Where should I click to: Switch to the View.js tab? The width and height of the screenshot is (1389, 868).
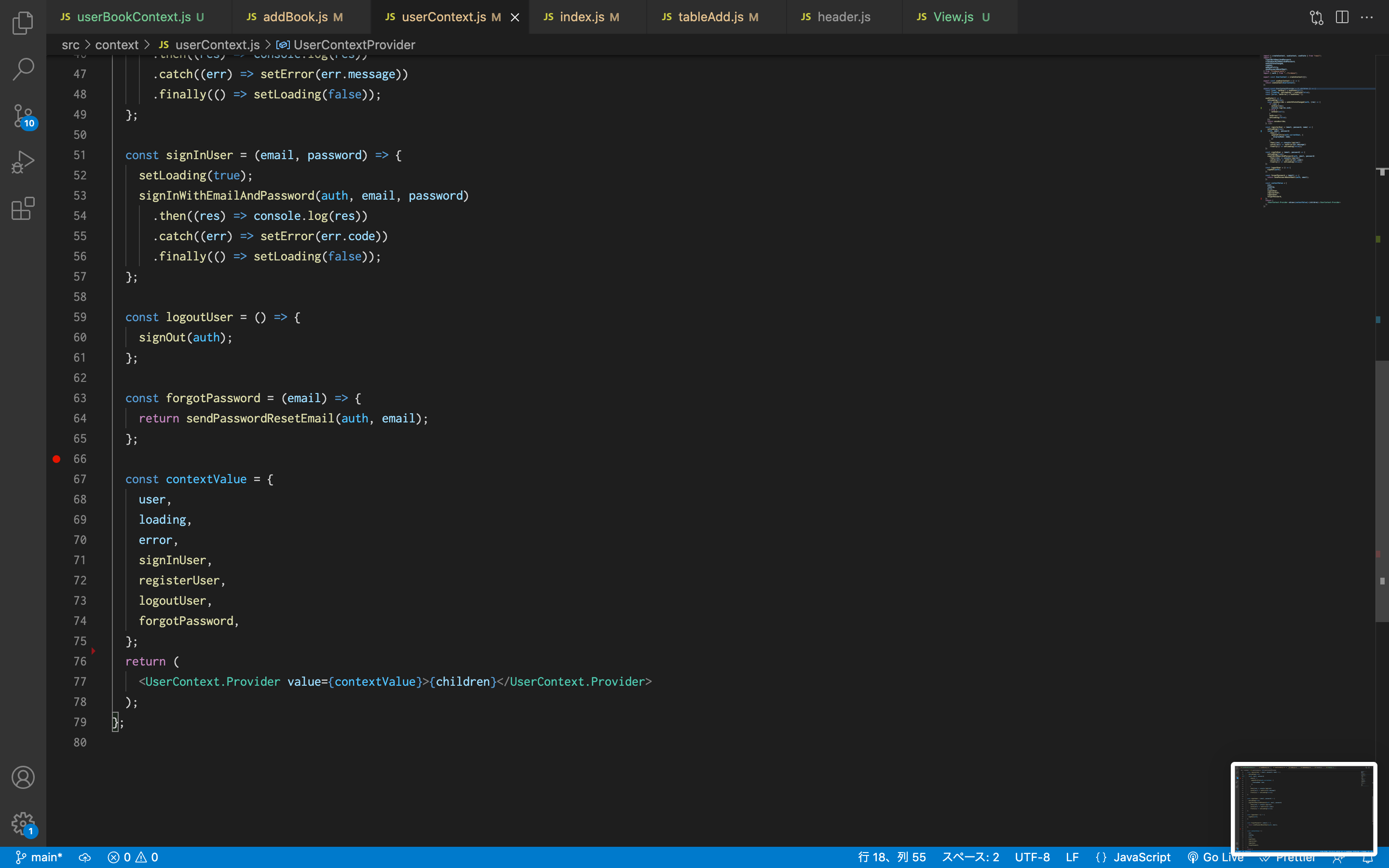[x=960, y=17]
